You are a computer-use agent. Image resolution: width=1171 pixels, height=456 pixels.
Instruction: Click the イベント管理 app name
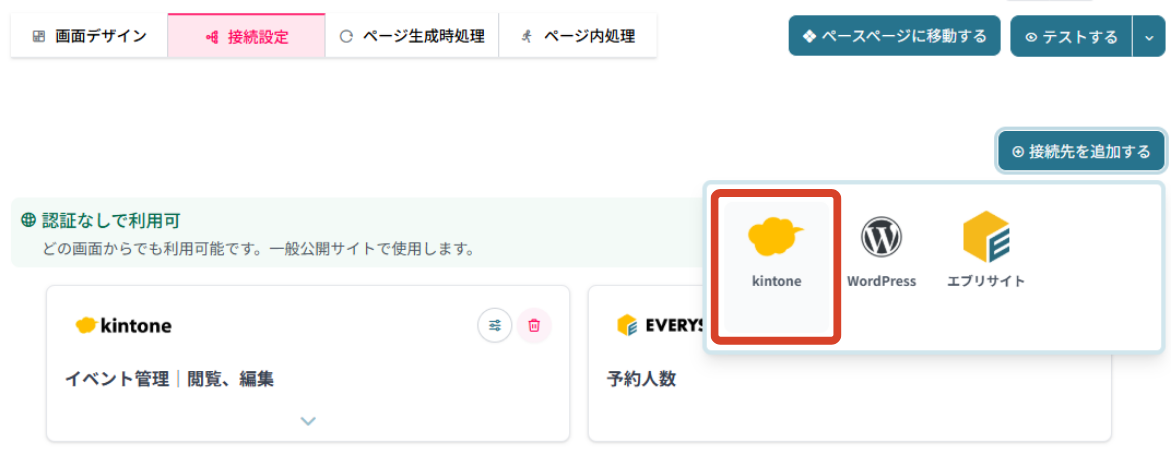[117, 379]
